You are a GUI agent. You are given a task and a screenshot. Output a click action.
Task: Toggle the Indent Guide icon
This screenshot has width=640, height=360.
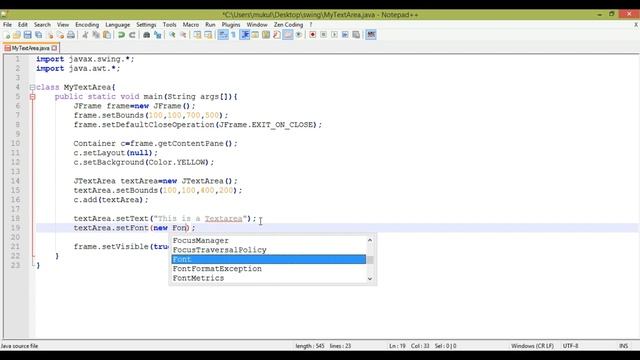coord(245,35)
